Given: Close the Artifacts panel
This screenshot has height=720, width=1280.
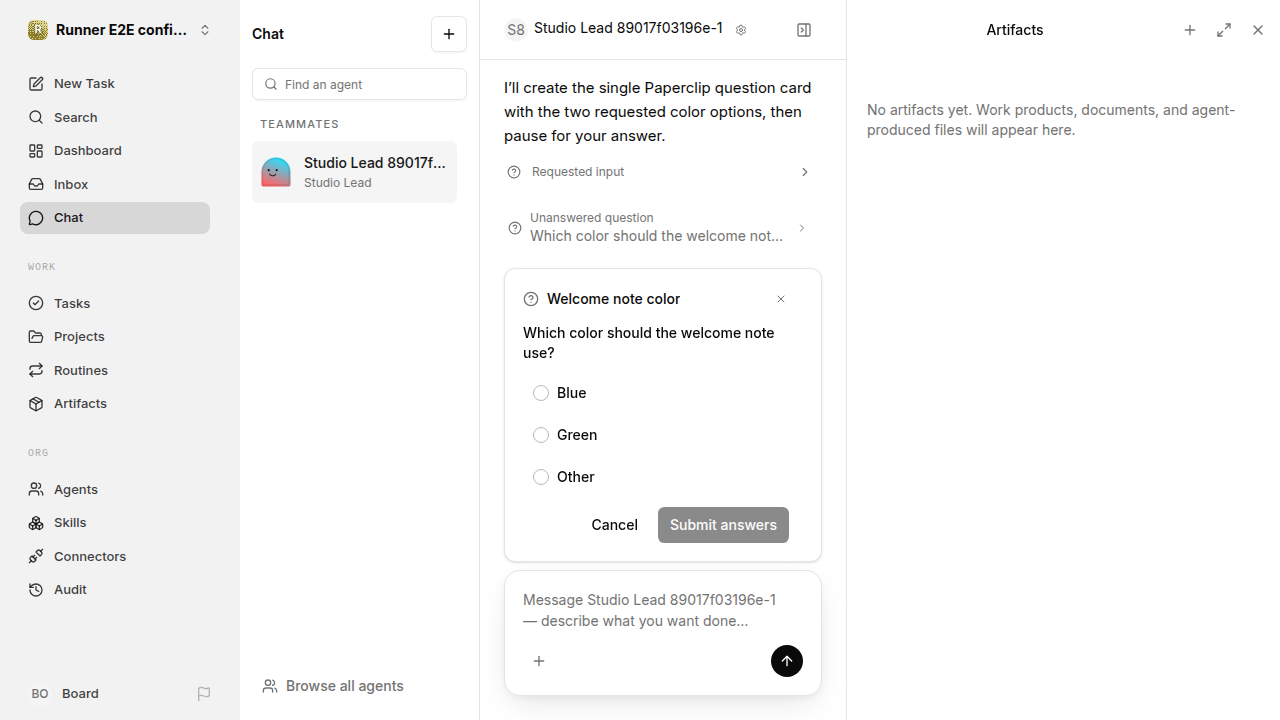Looking at the screenshot, I should [x=1258, y=30].
